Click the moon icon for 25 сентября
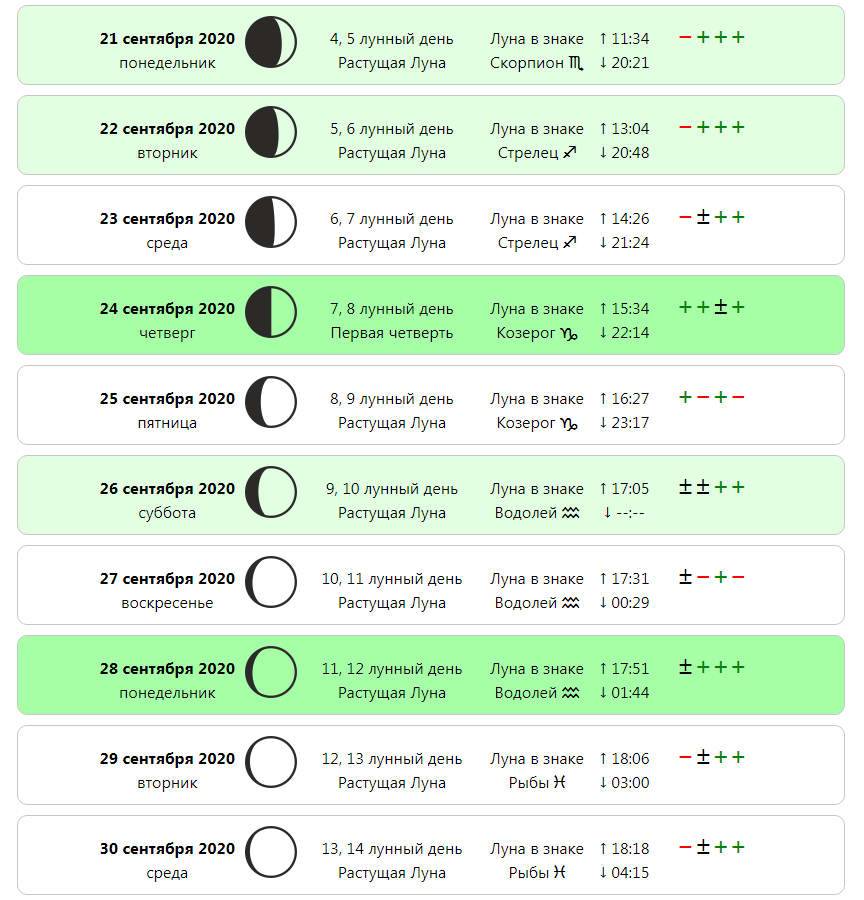The image size is (864, 900). pyautogui.click(x=270, y=402)
